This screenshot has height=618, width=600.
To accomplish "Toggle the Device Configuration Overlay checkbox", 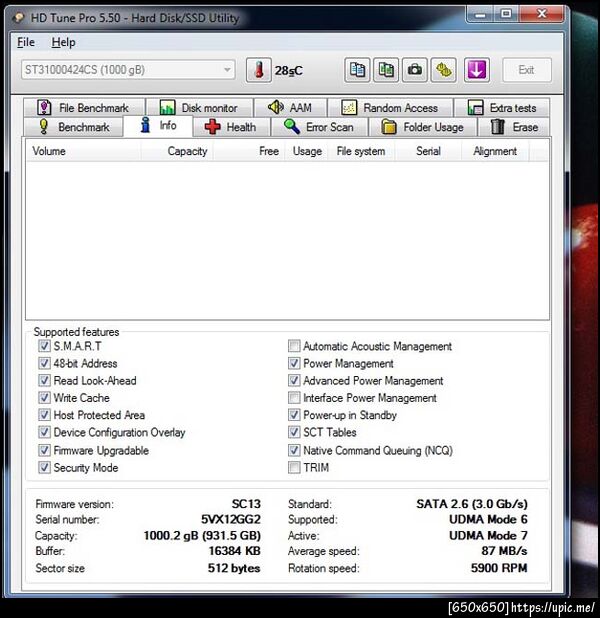I will click(44, 432).
